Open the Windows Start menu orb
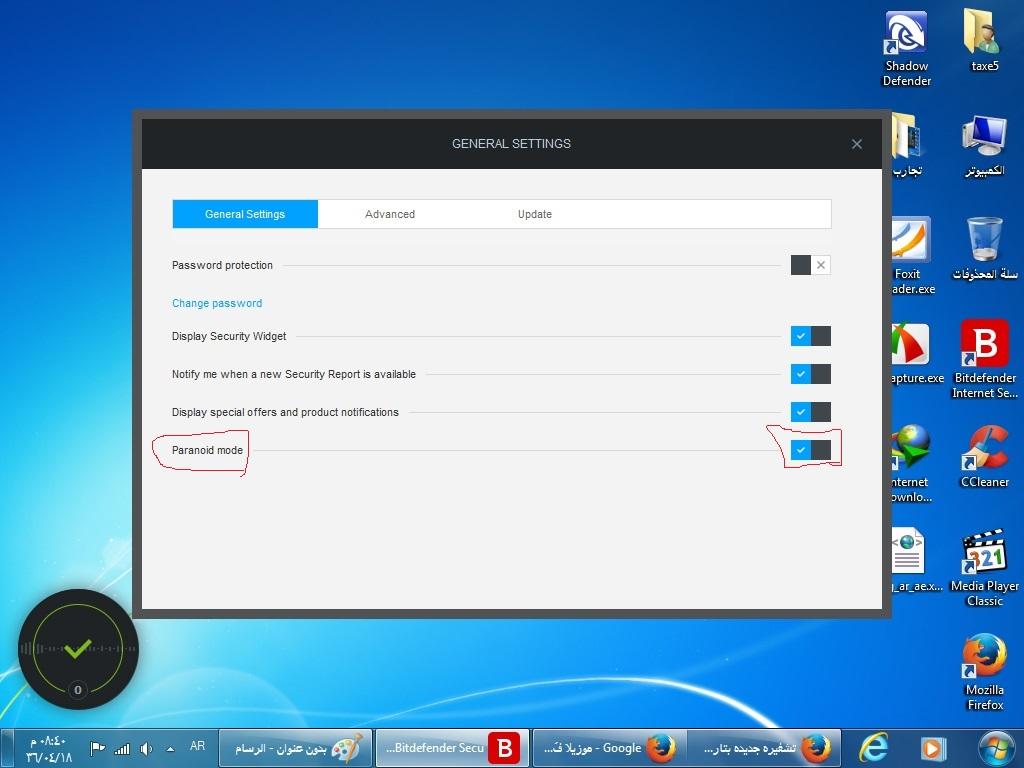 click(x=995, y=748)
